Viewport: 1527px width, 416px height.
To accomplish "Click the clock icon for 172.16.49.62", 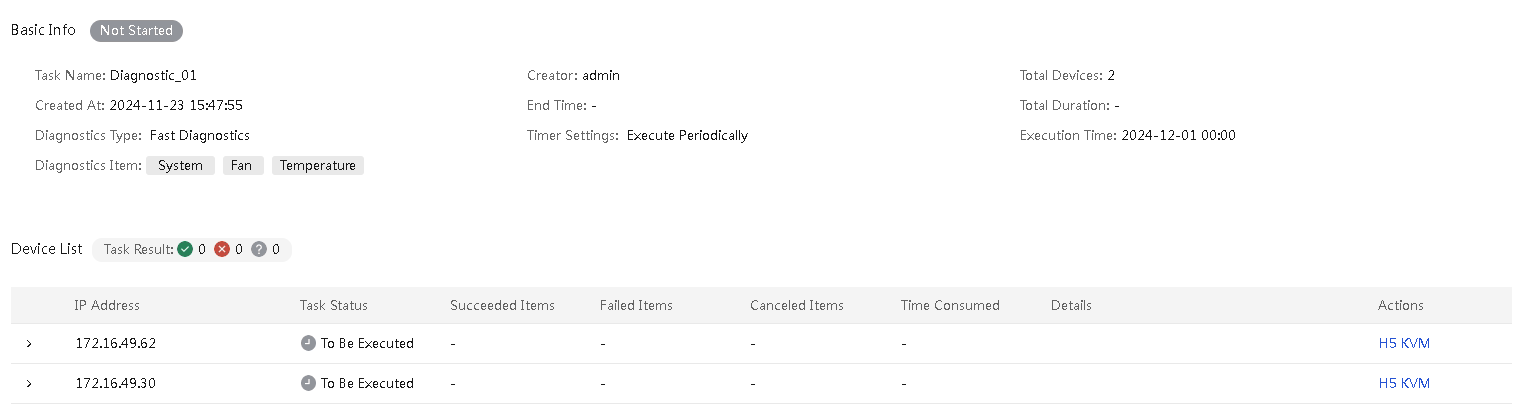I will click(x=308, y=343).
